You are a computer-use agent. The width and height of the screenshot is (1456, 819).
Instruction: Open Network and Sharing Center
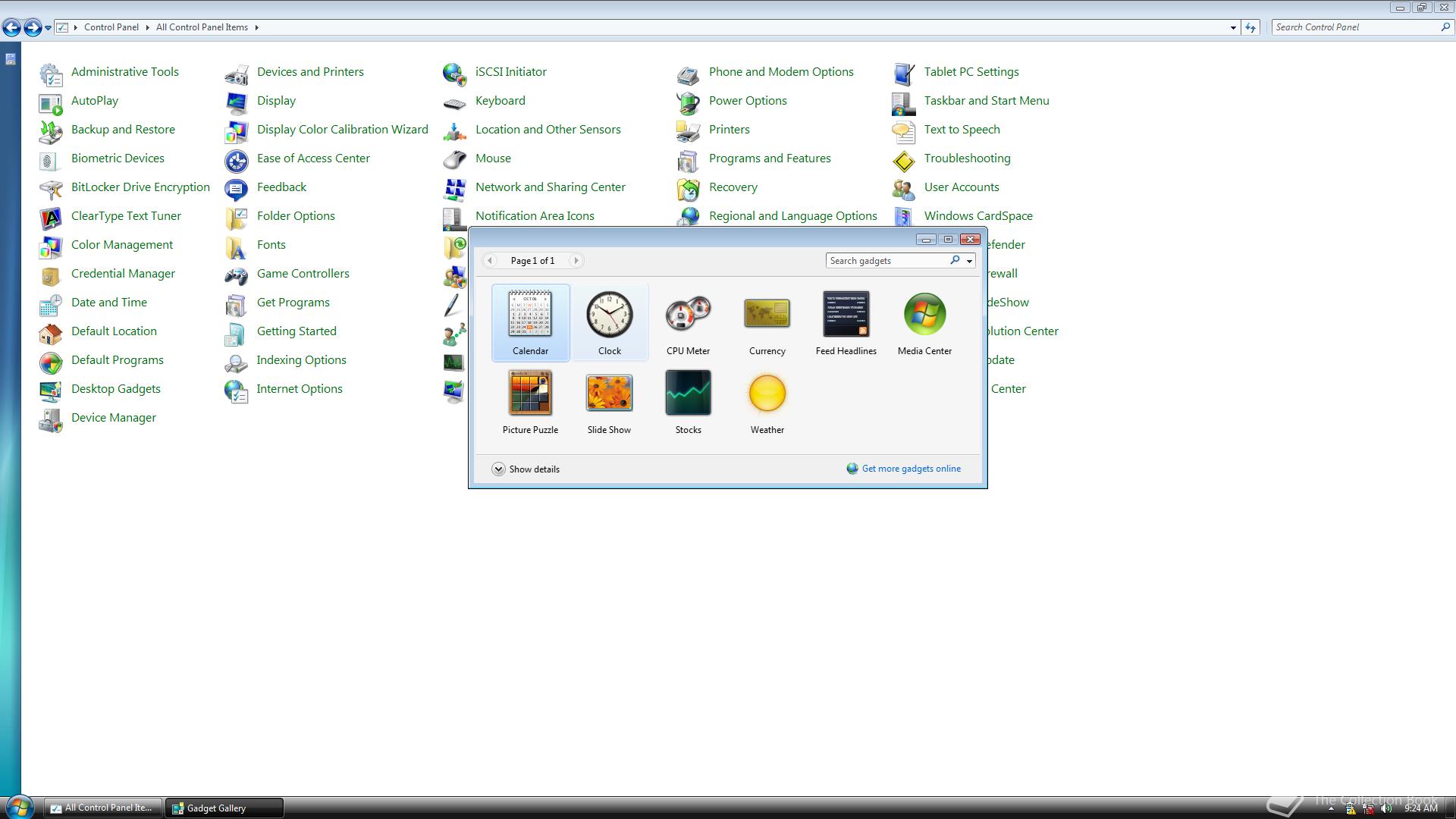tap(551, 187)
